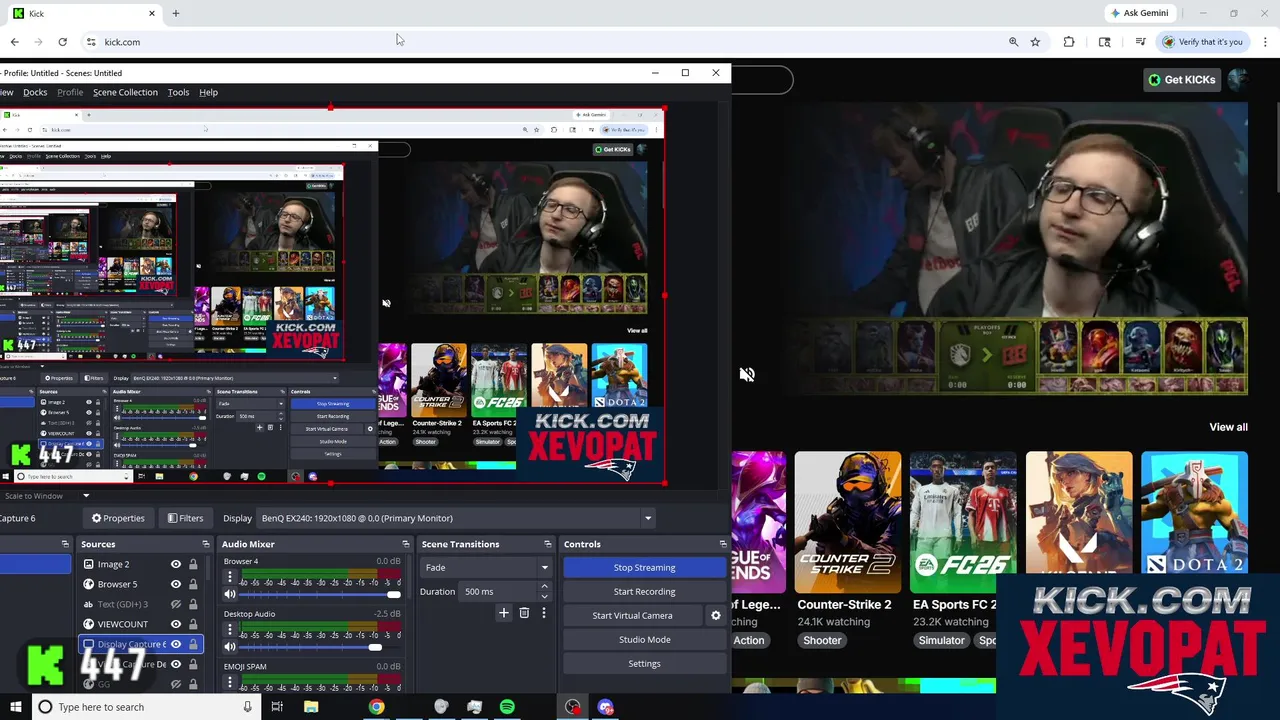The width and height of the screenshot is (1280, 720).
Task: Open Virtual Camera settings gear
Action: (x=715, y=616)
